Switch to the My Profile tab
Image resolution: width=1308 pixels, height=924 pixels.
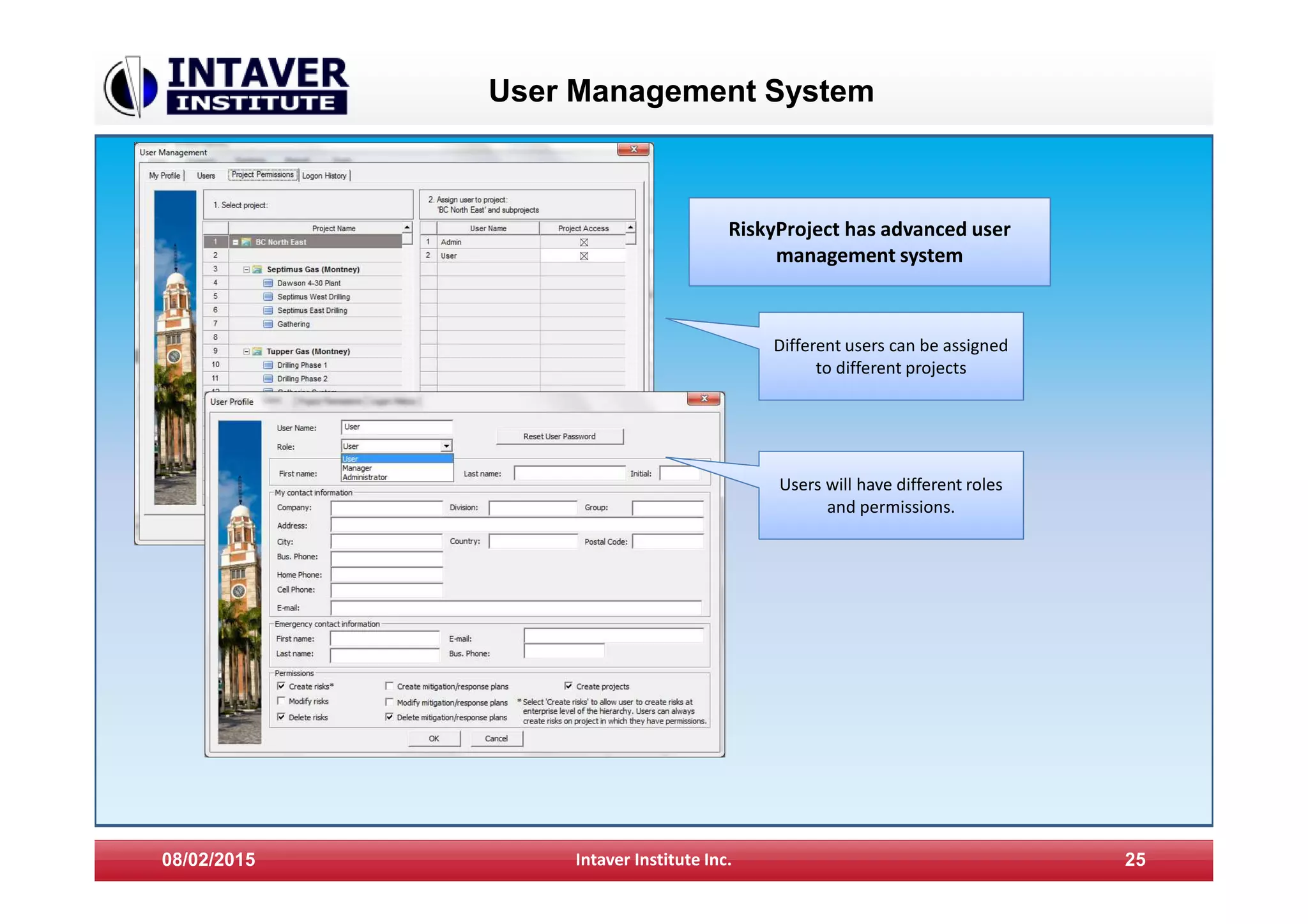165,176
